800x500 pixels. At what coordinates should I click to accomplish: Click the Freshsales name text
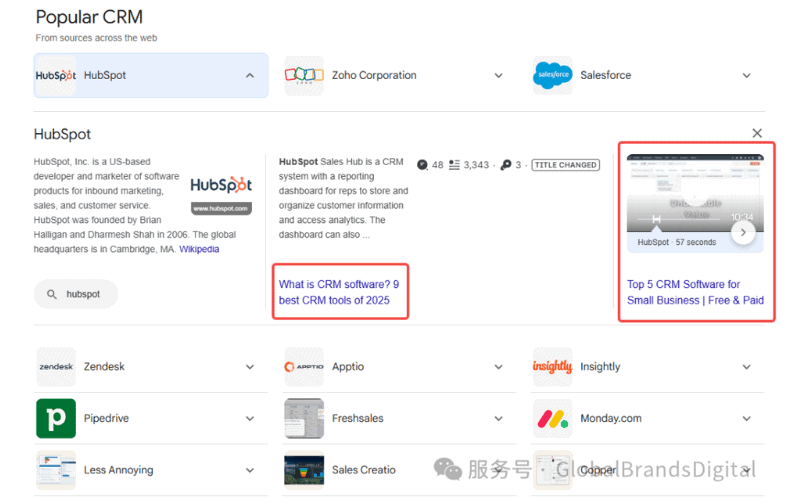click(358, 418)
